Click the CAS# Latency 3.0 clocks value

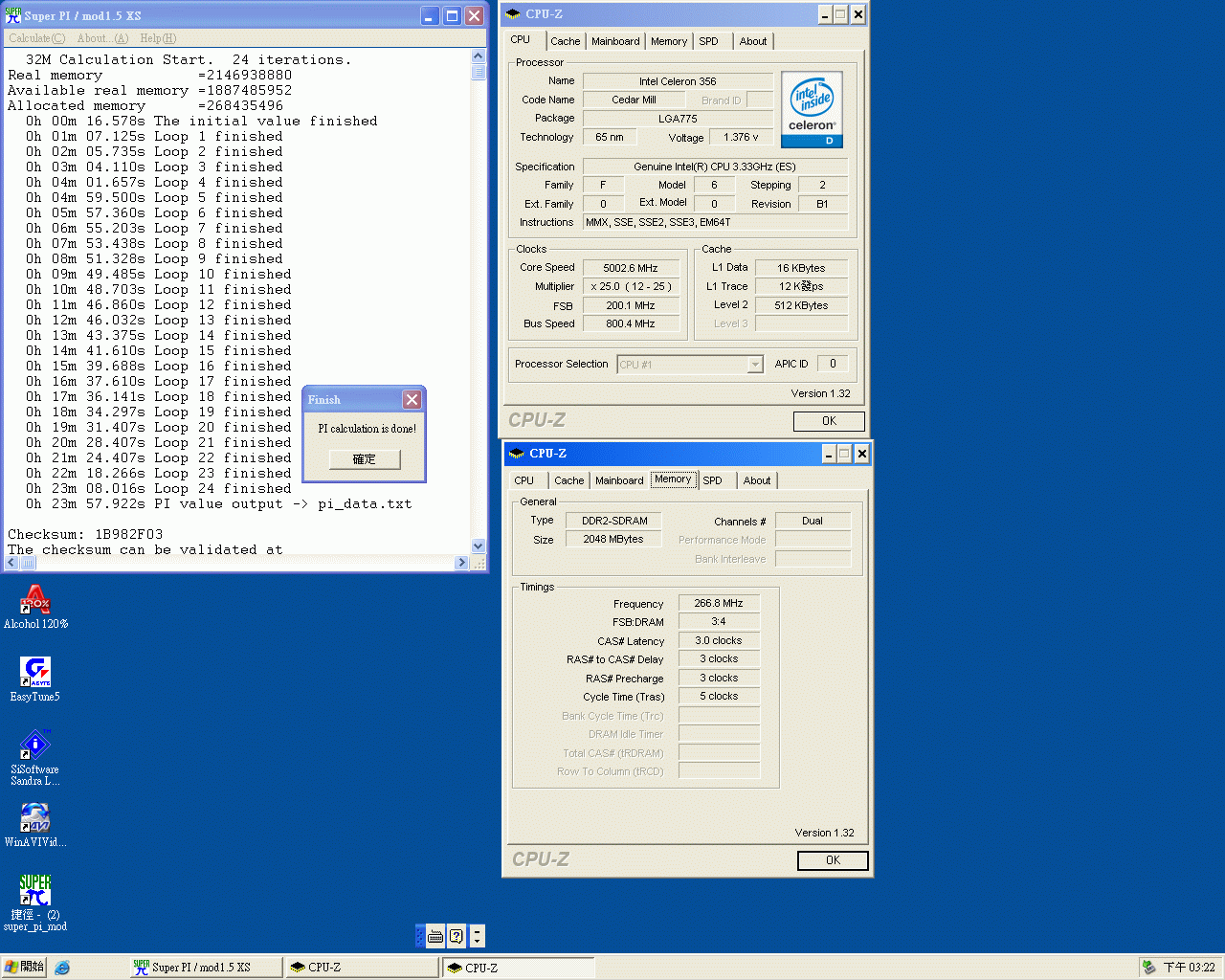[x=719, y=640]
